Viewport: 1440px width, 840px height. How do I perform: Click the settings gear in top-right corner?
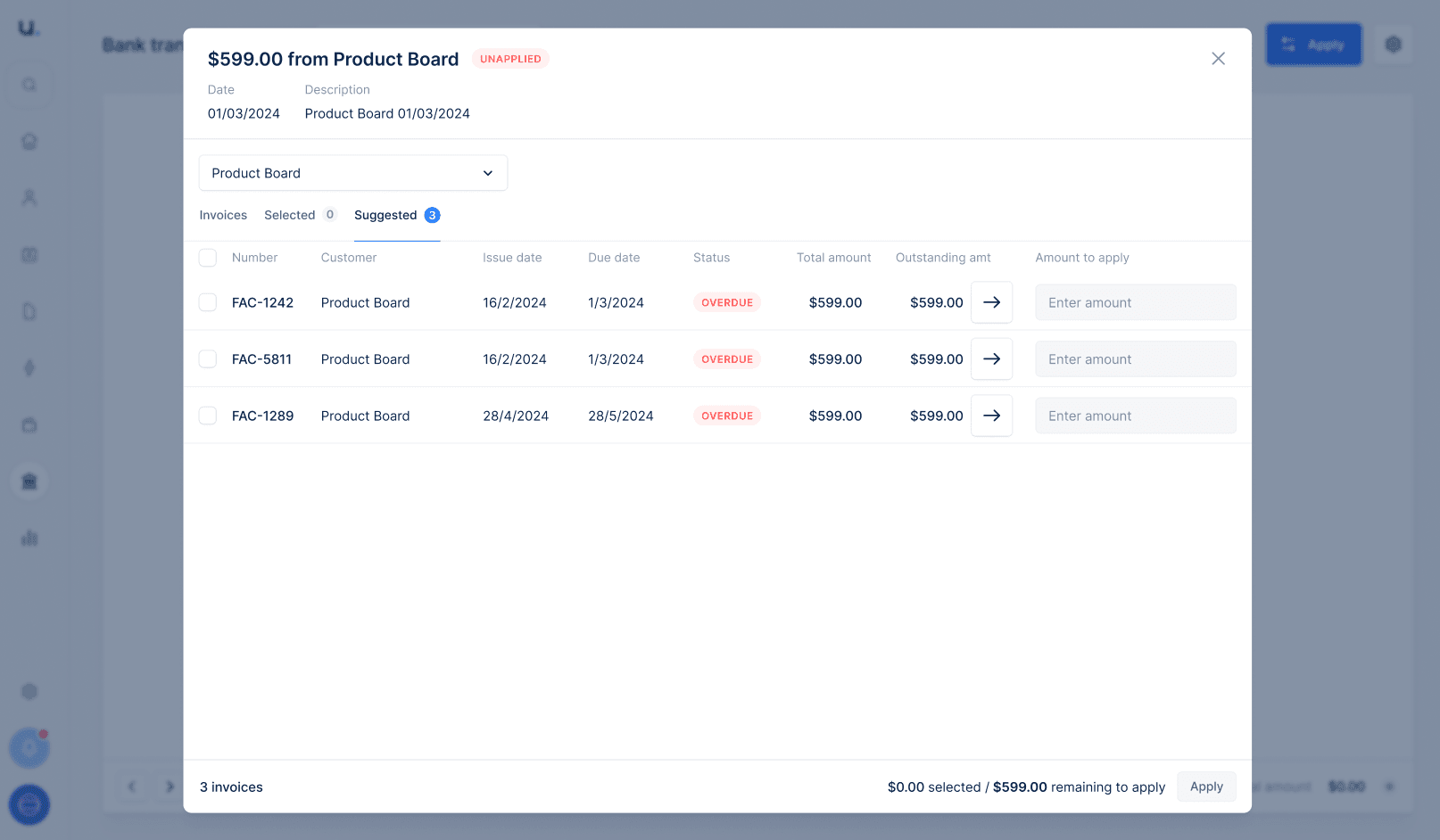1393,44
